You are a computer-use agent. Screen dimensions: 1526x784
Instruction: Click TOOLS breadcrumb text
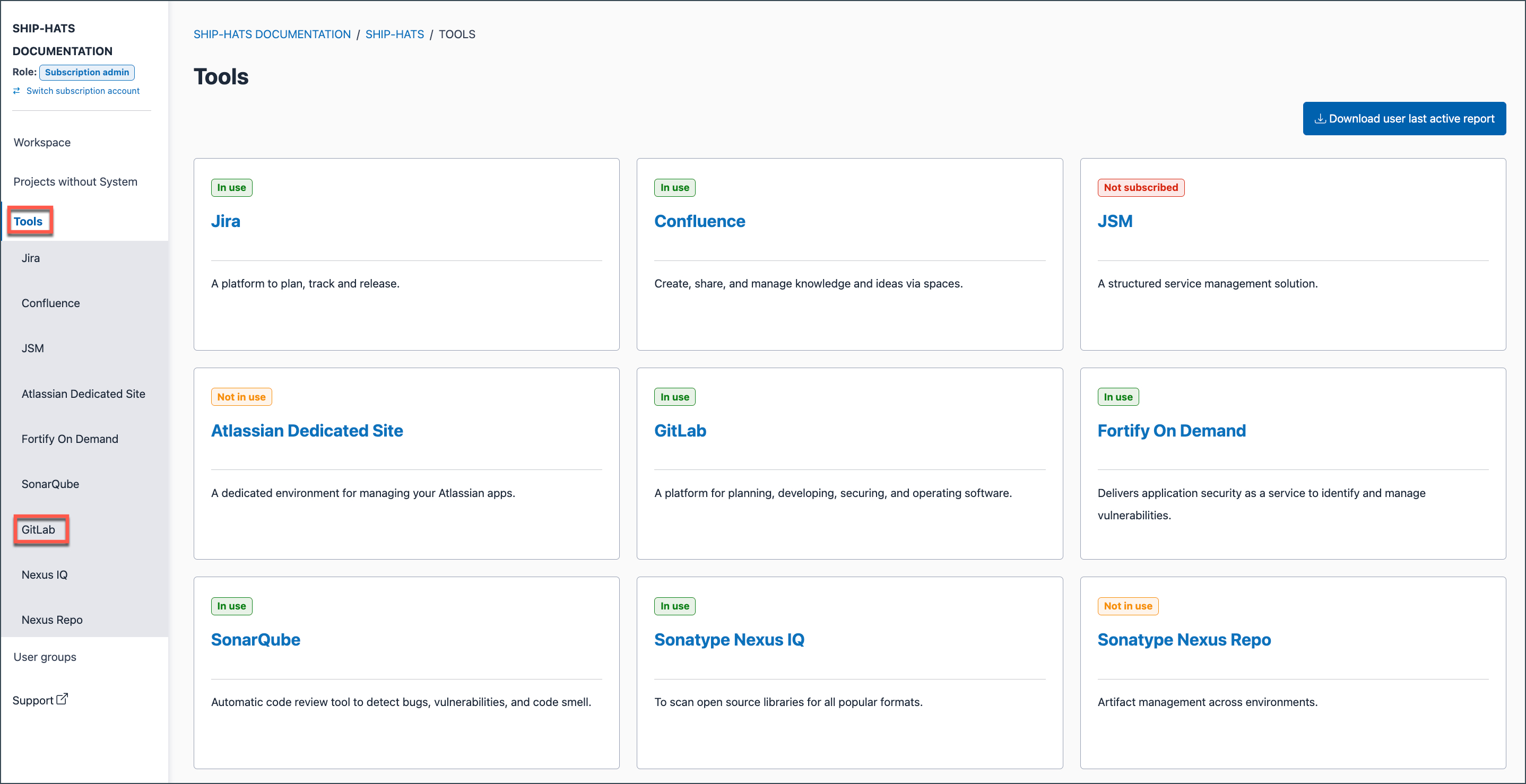pos(457,34)
